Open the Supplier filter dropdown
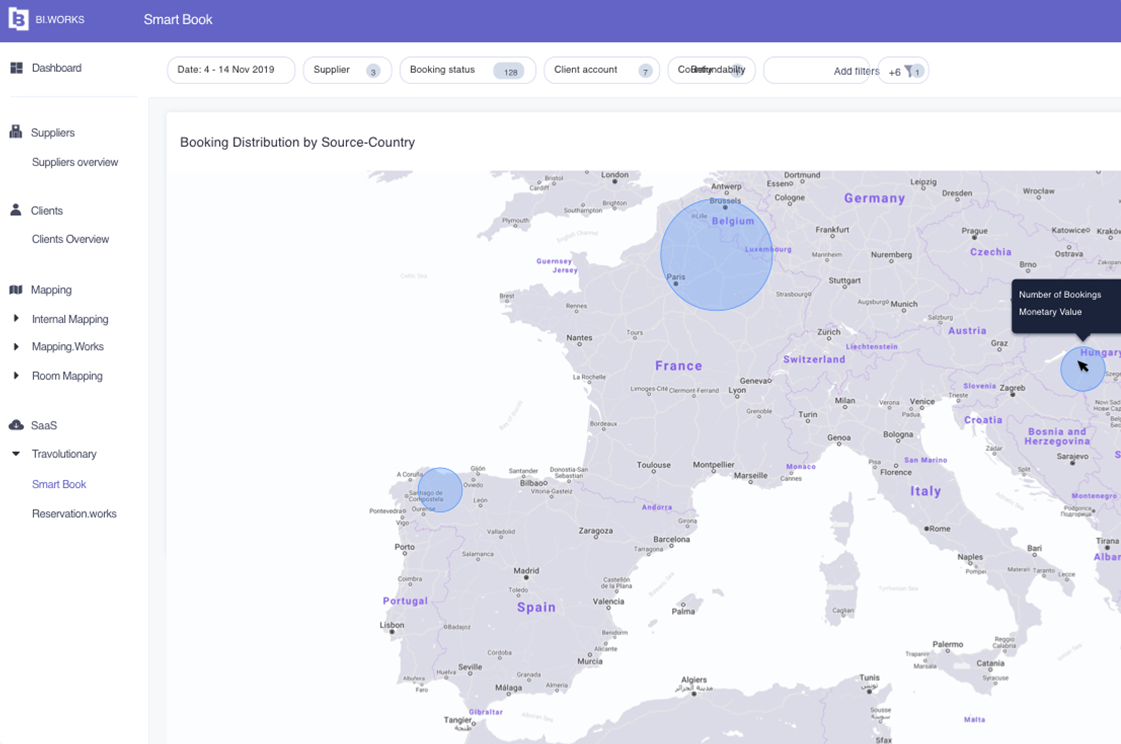The width and height of the screenshot is (1121, 744). pos(346,70)
